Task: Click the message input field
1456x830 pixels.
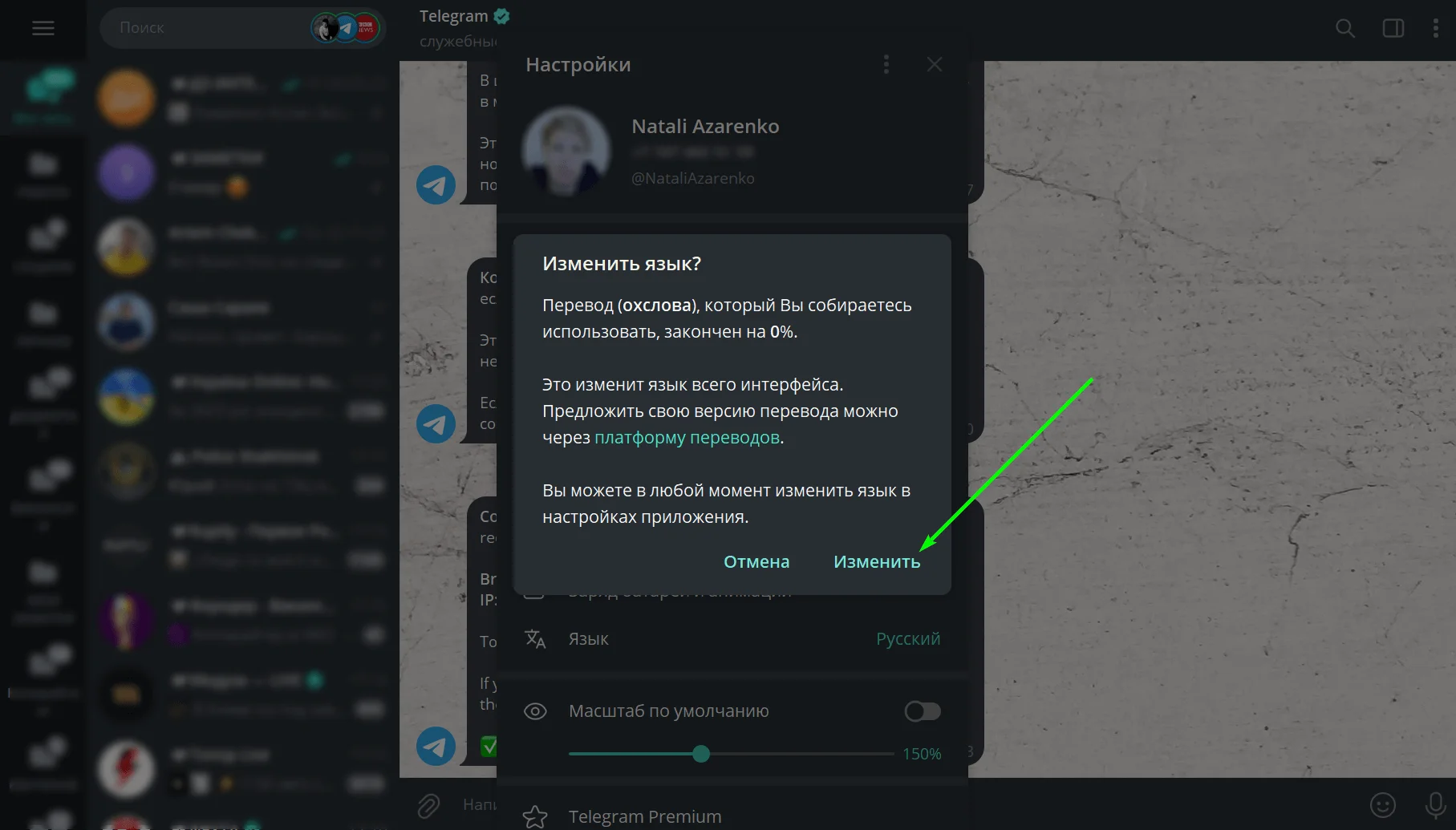Action: coord(480,804)
